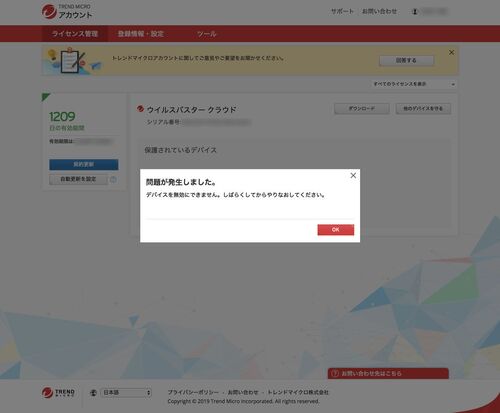The width and height of the screenshot is (500, 413).
Task: Click the Trend Micro footer logo
Action: (58, 392)
